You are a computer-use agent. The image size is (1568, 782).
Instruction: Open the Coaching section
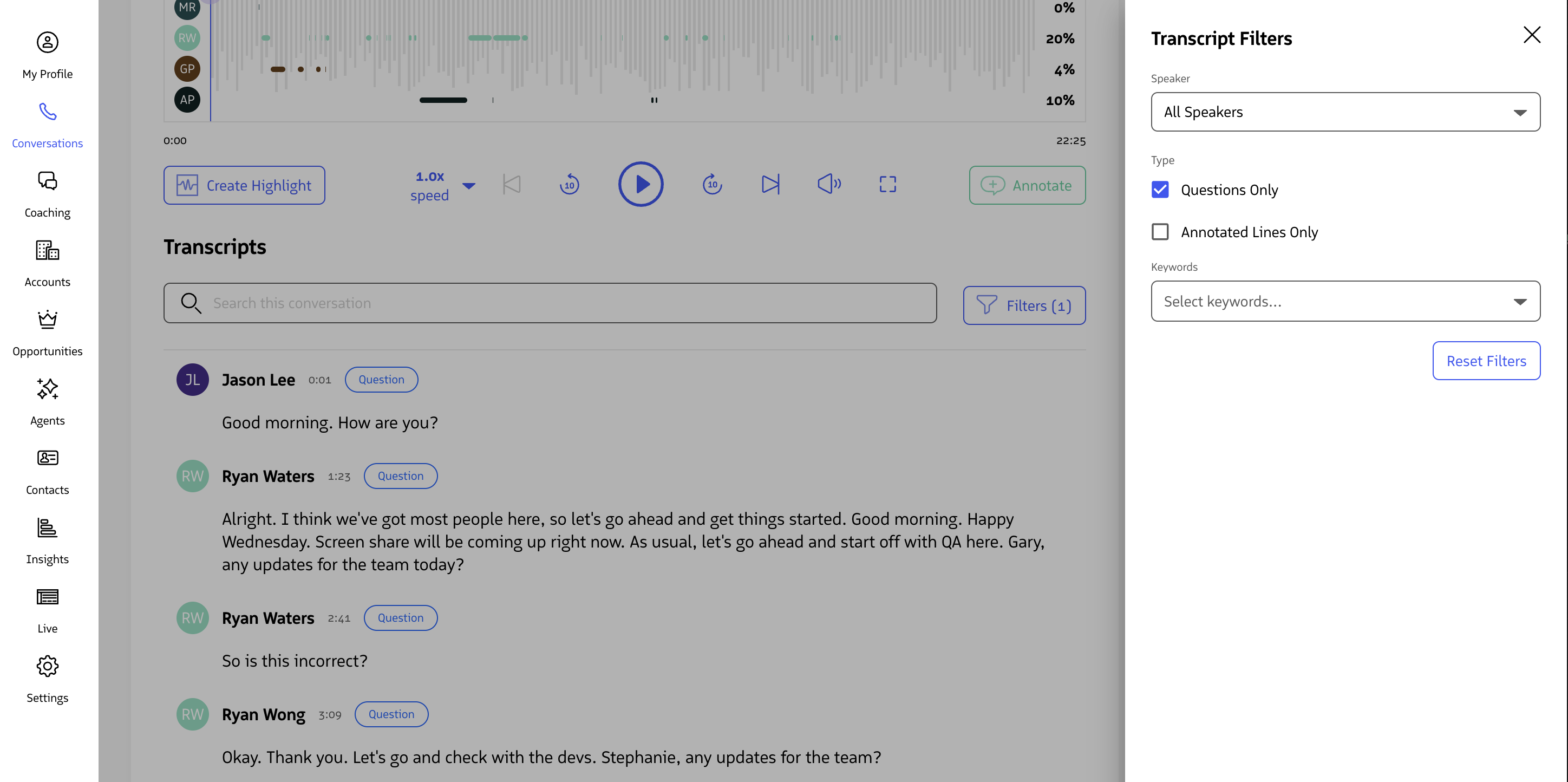pos(48,194)
